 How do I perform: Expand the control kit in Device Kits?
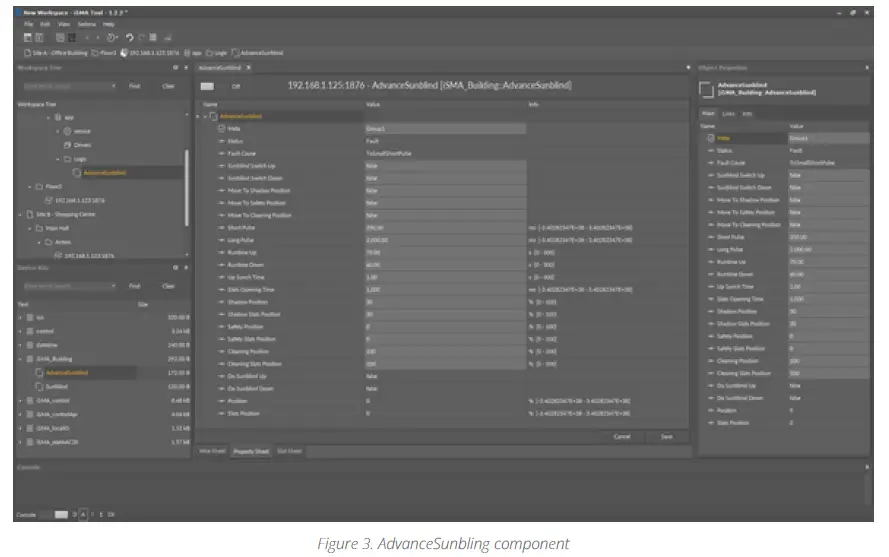[21, 331]
